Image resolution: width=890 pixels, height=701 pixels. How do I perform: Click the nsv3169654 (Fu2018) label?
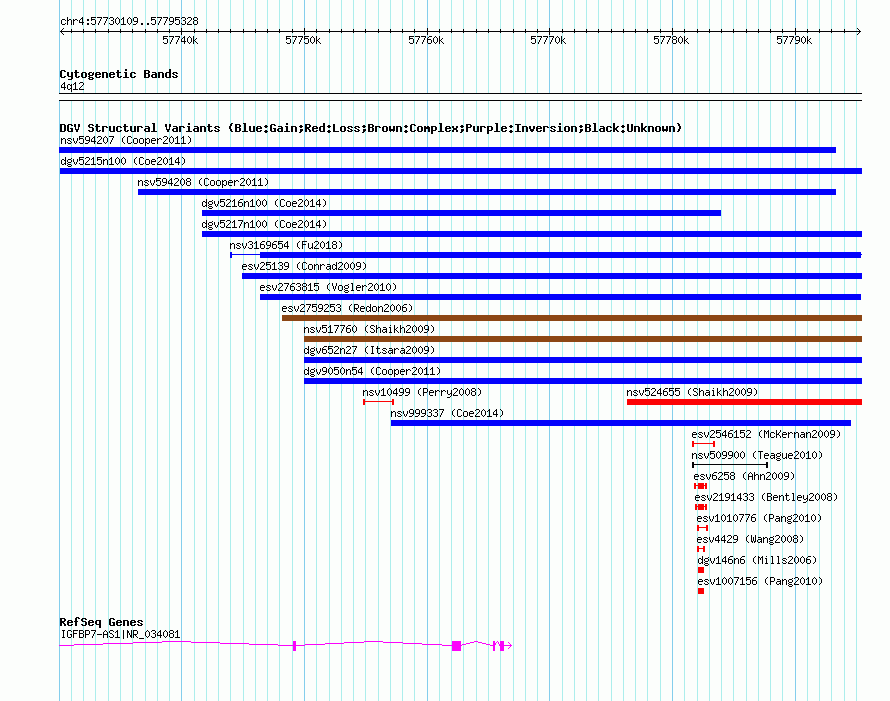[286, 245]
